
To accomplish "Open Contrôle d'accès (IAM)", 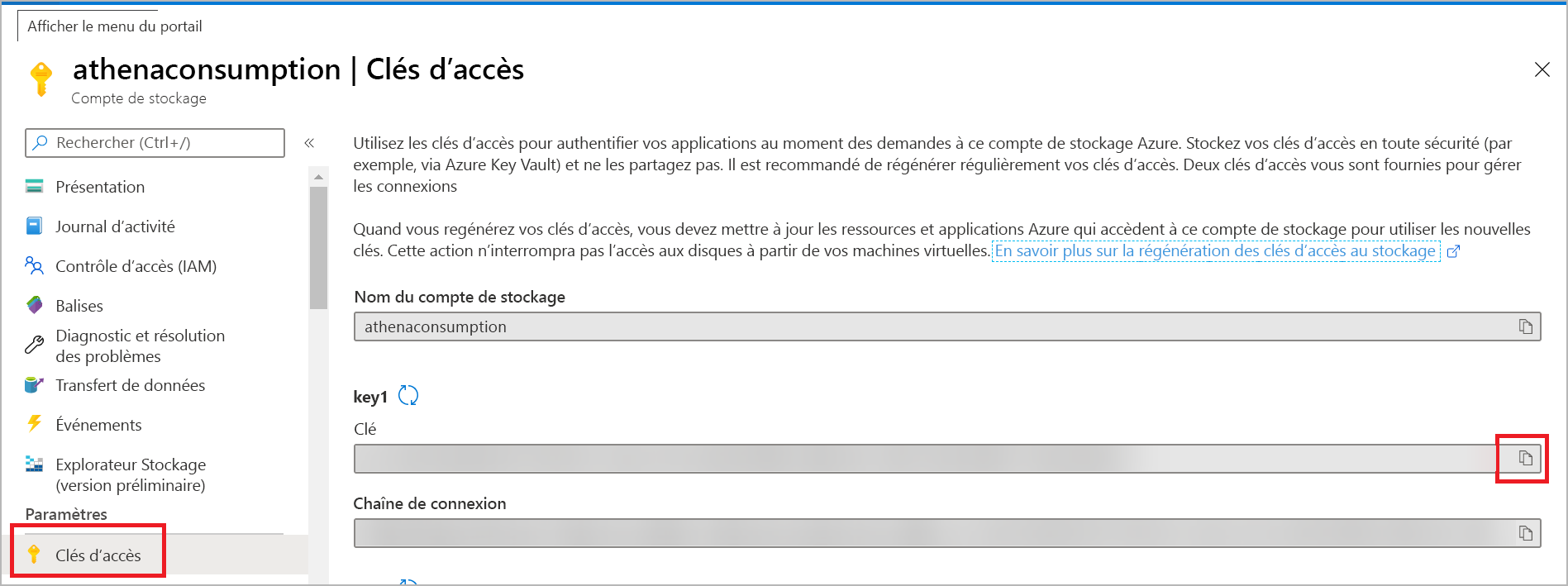I will (136, 266).
